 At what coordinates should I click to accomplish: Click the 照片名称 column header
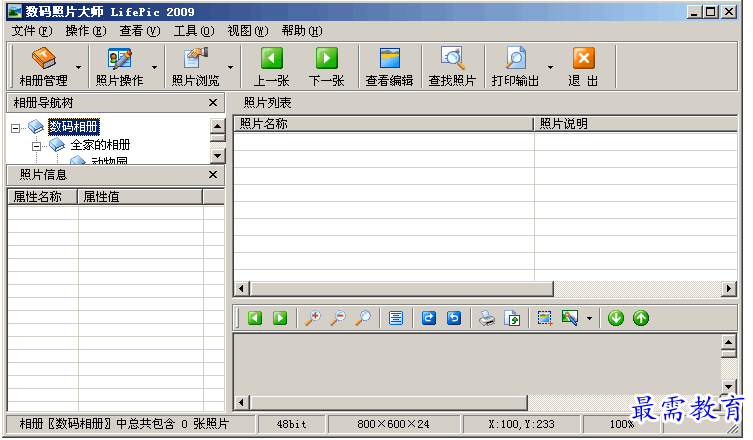pyautogui.click(x=384, y=124)
